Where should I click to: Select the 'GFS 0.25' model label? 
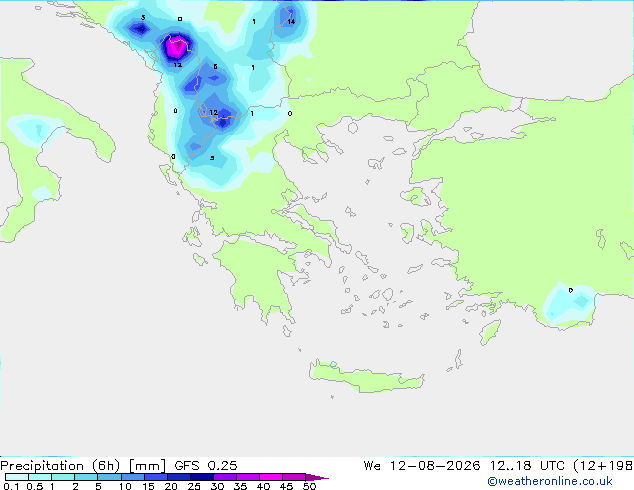[206, 466]
